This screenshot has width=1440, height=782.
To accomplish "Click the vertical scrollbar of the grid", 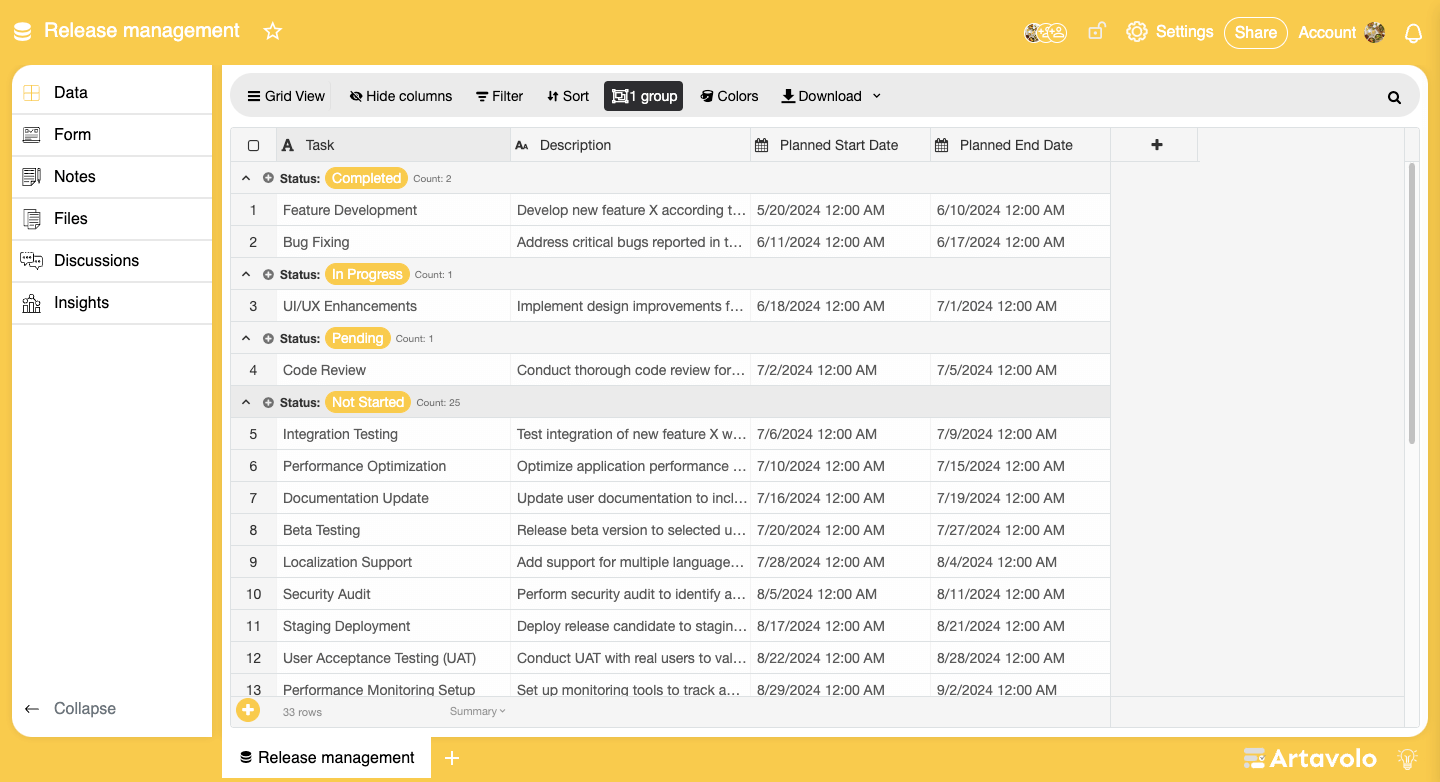I will tap(1412, 303).
